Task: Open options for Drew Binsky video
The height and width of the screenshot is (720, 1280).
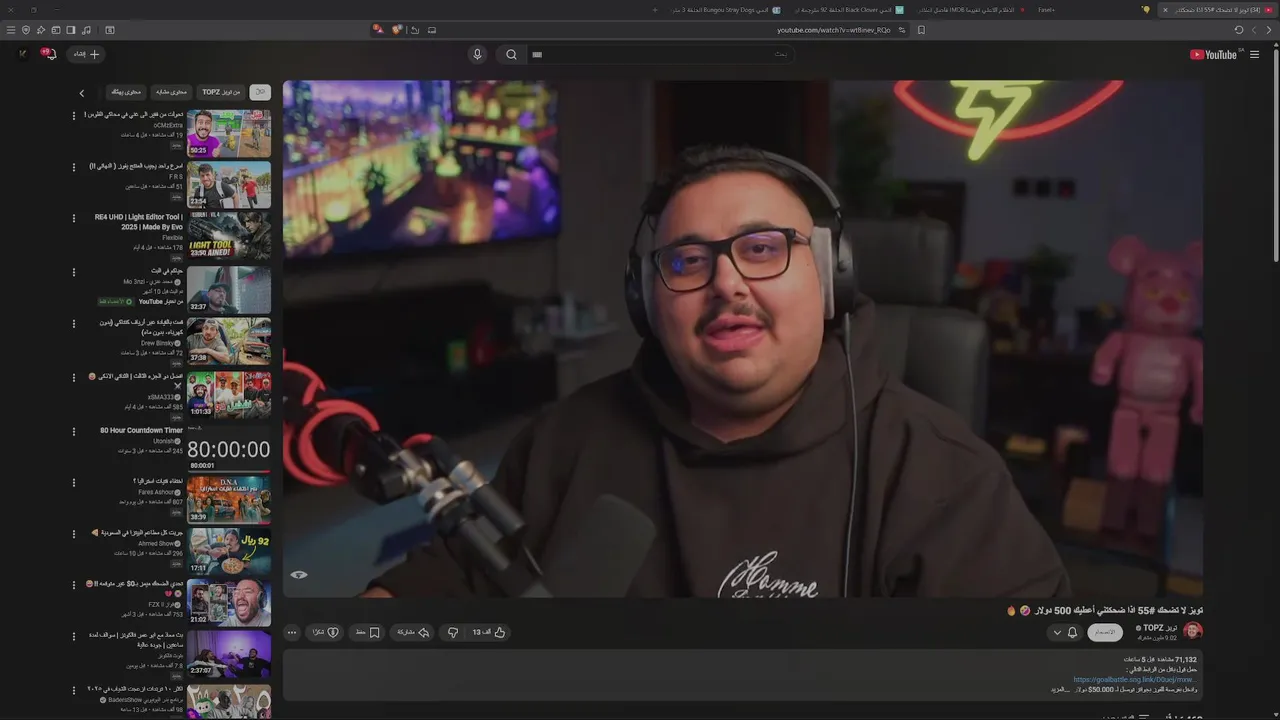Action: (x=73, y=325)
